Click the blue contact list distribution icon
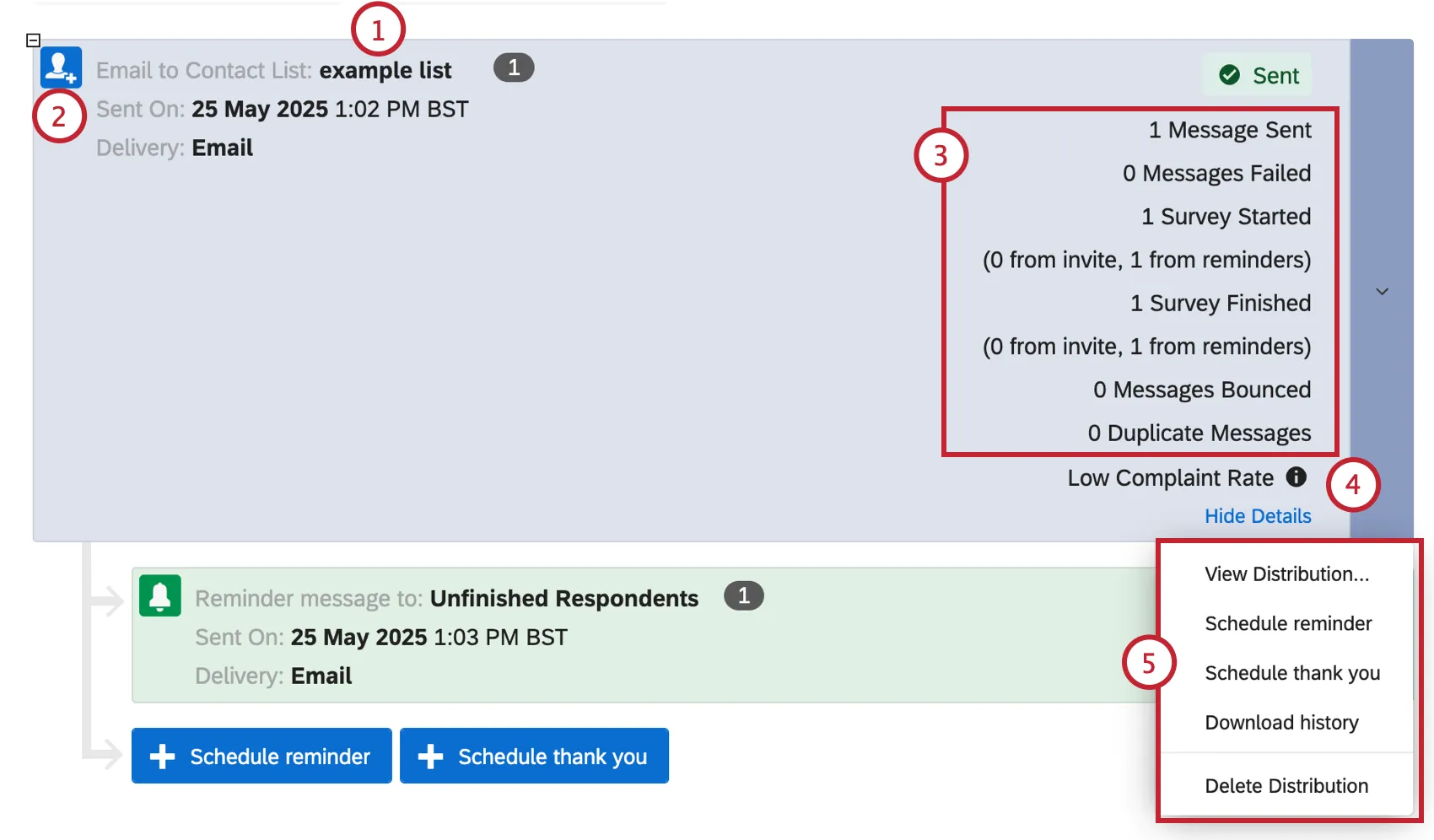This screenshot has width=1434, height=840. pos(60,67)
